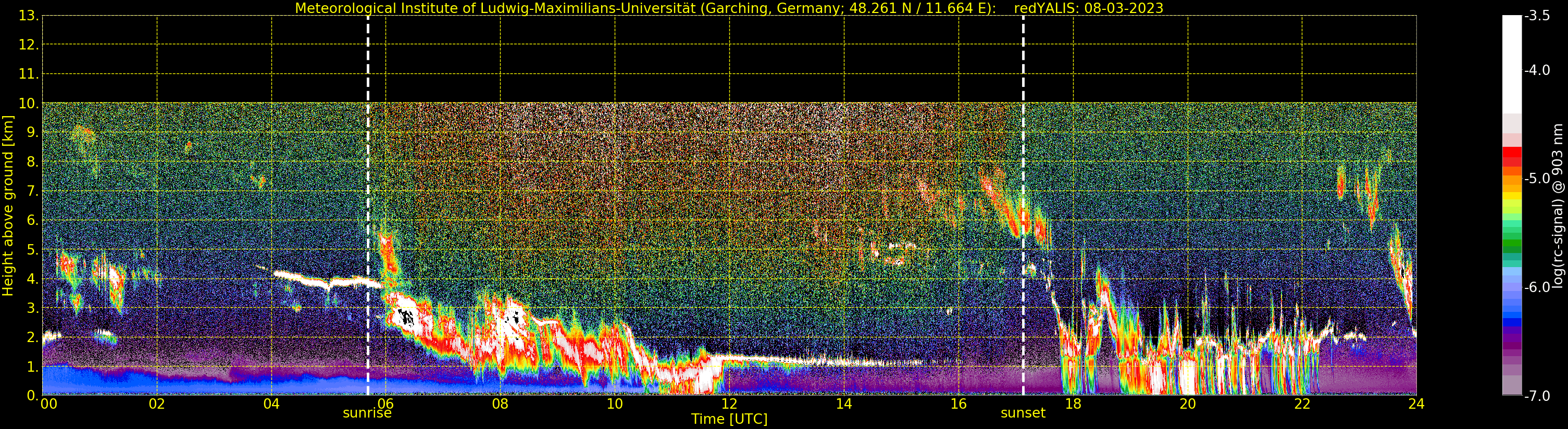Click the '12' time tick label

click(729, 404)
